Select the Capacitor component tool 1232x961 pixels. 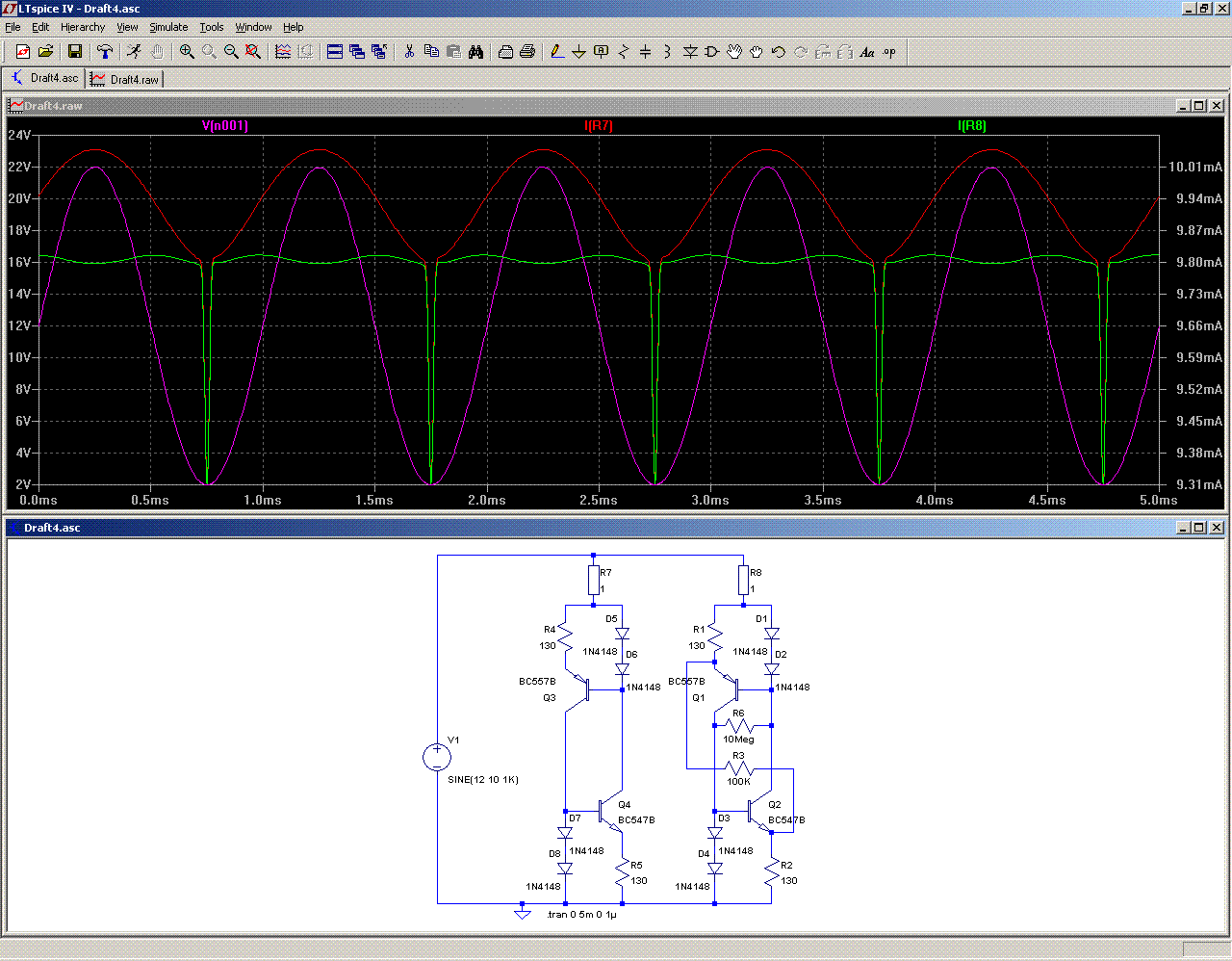tap(645, 52)
